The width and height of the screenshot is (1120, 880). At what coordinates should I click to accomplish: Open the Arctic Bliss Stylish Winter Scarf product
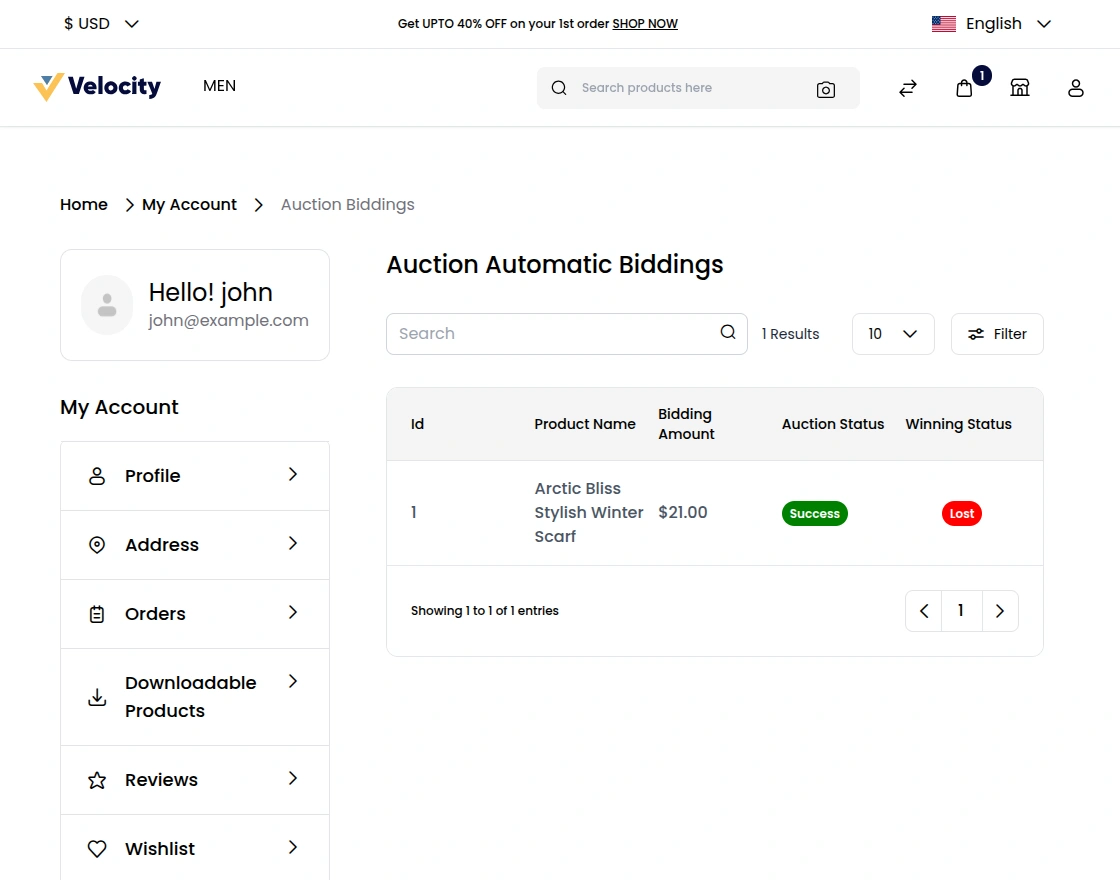click(588, 512)
